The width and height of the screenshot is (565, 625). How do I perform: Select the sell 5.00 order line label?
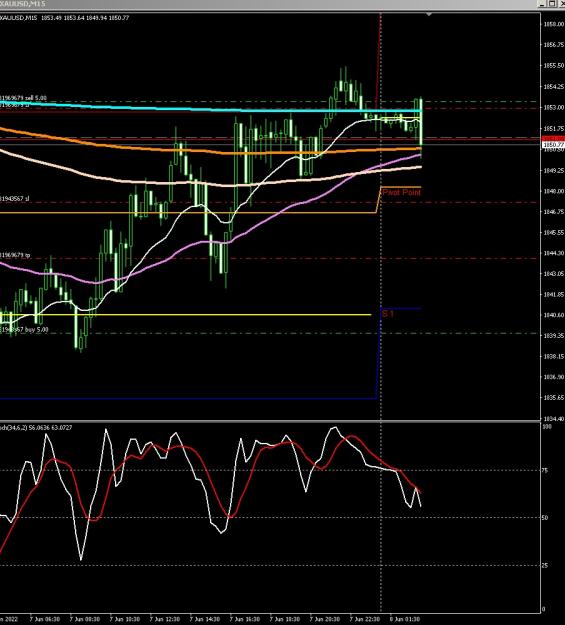pyautogui.click(x=23, y=98)
